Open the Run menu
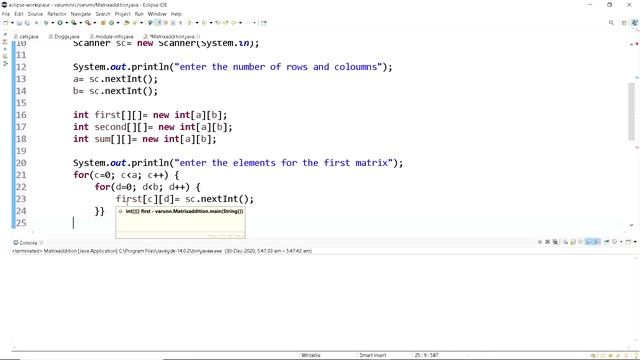The height and width of the screenshot is (360, 640). pyautogui.click(x=139, y=14)
